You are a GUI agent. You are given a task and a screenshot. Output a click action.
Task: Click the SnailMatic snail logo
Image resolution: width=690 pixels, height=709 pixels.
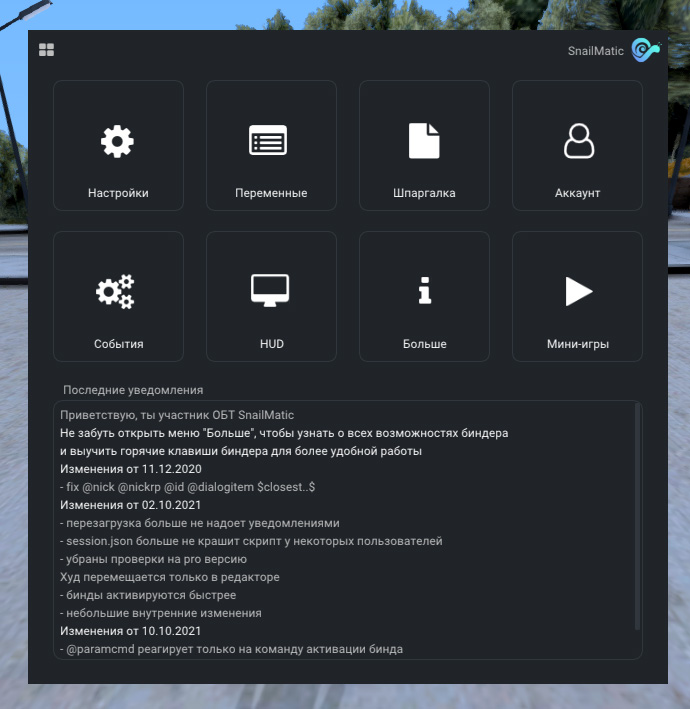click(x=645, y=50)
